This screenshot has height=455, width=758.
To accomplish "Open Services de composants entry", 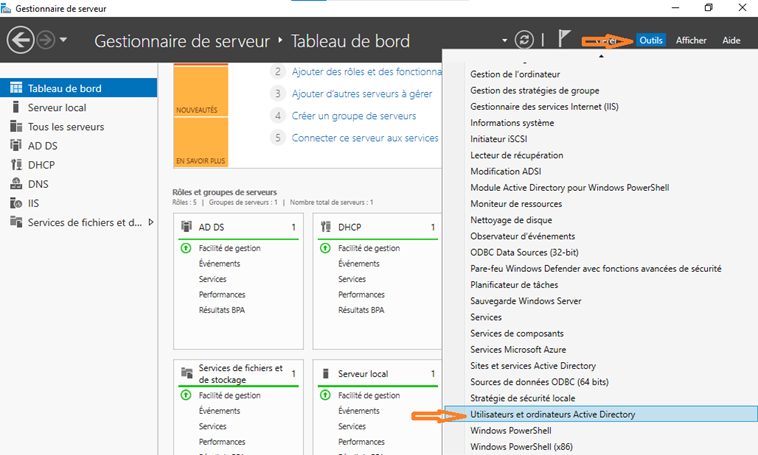I will tap(517, 333).
